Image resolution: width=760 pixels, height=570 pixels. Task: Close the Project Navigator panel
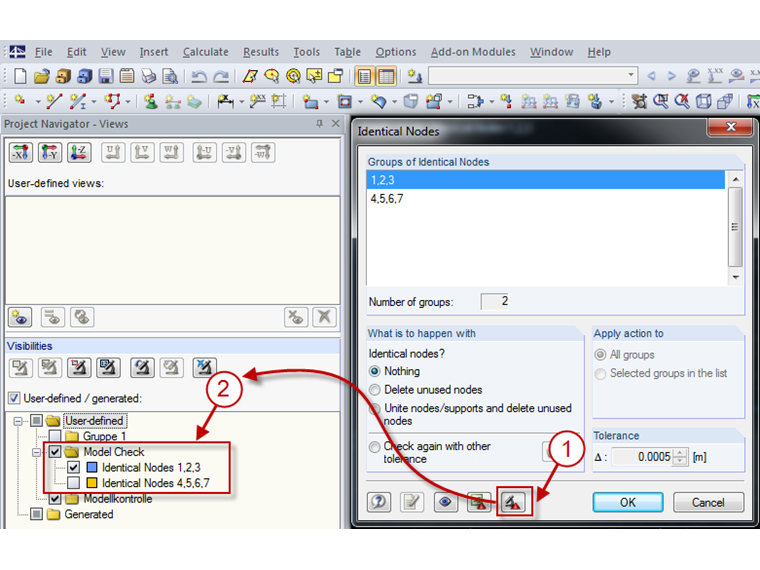click(x=335, y=124)
